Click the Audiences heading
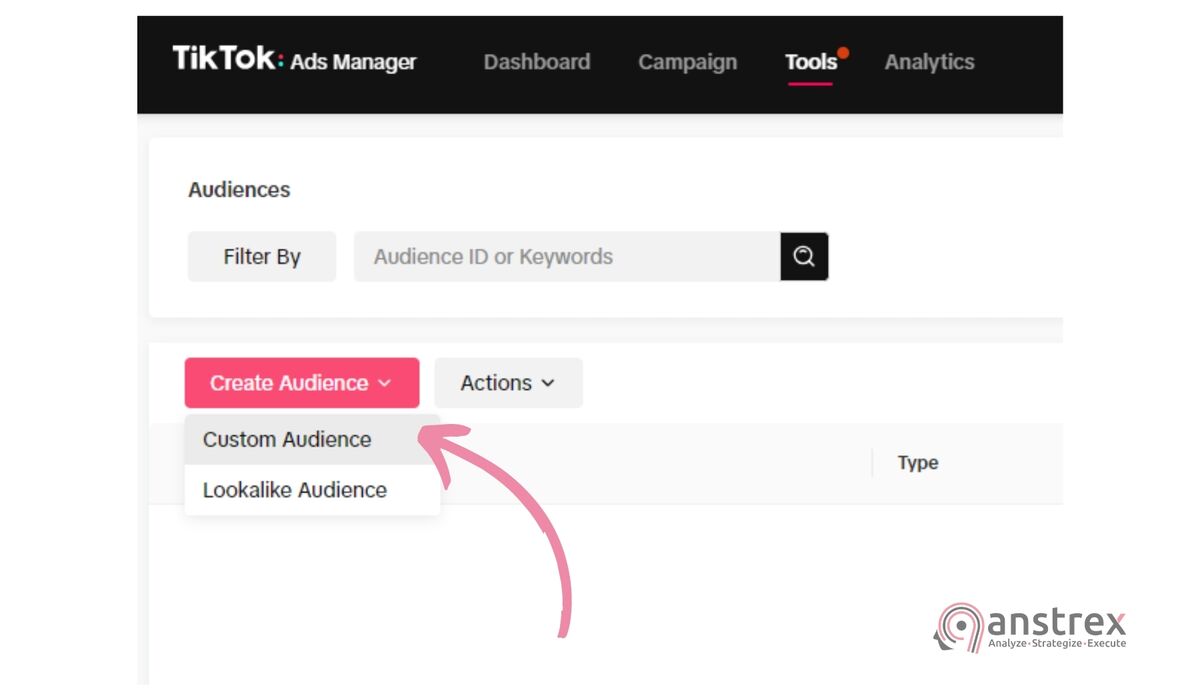This screenshot has height=700, width=1200. [x=239, y=189]
